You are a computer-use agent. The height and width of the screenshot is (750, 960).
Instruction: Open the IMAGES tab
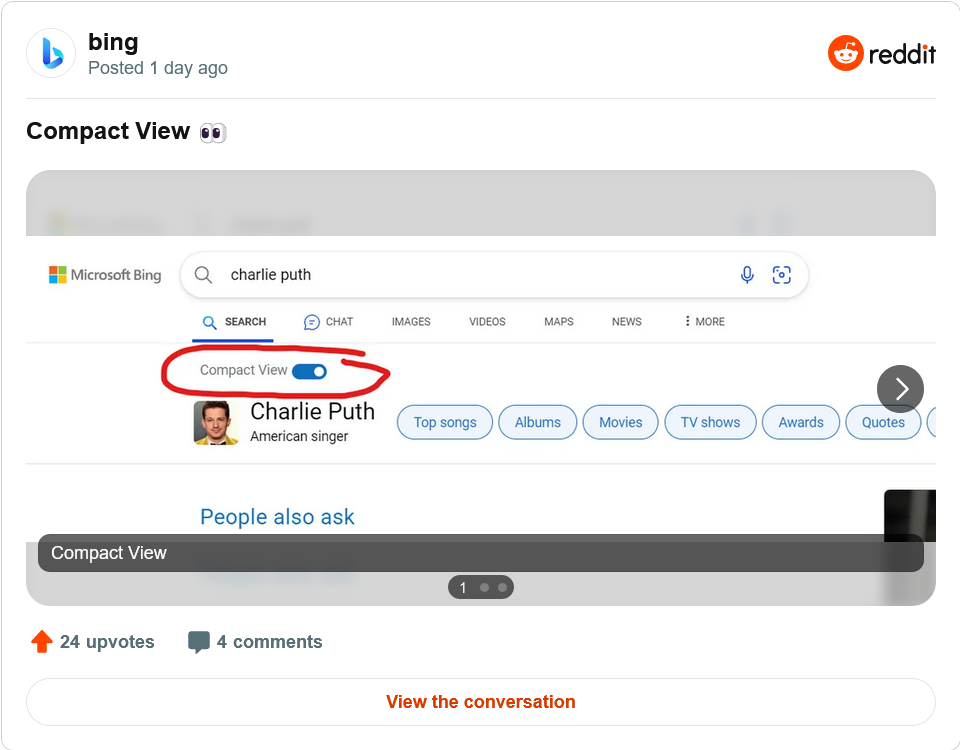pos(411,321)
